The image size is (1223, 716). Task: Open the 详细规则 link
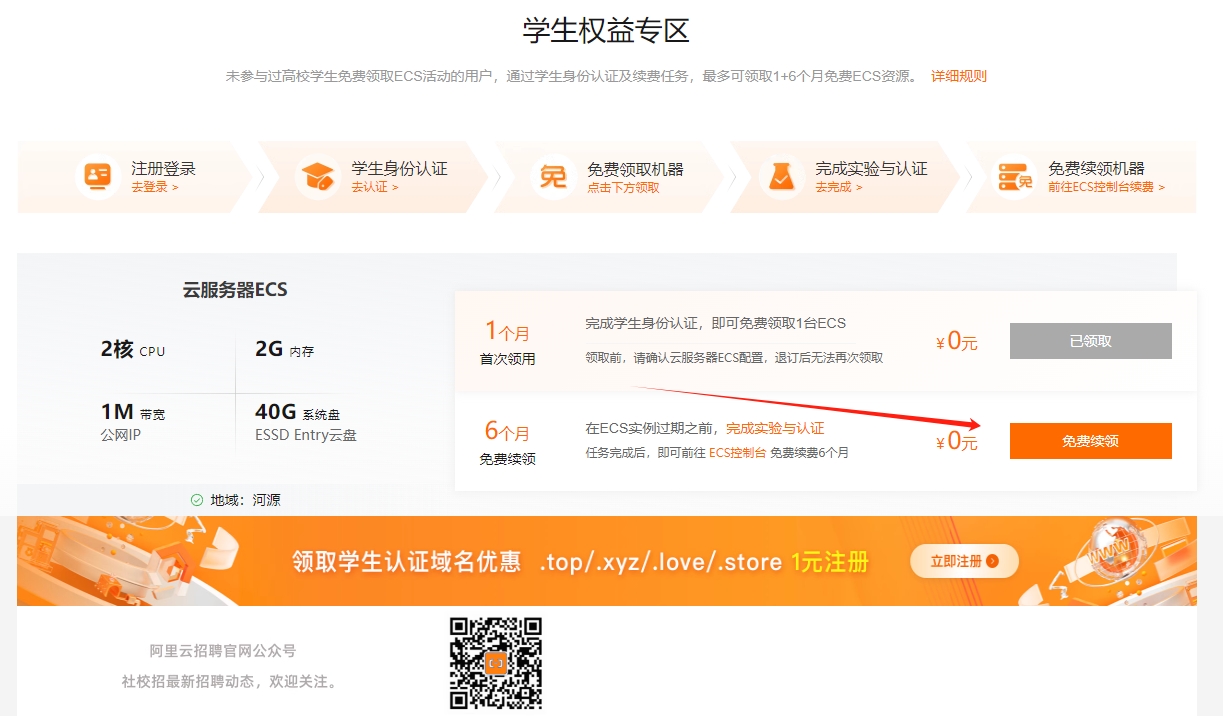(x=959, y=76)
